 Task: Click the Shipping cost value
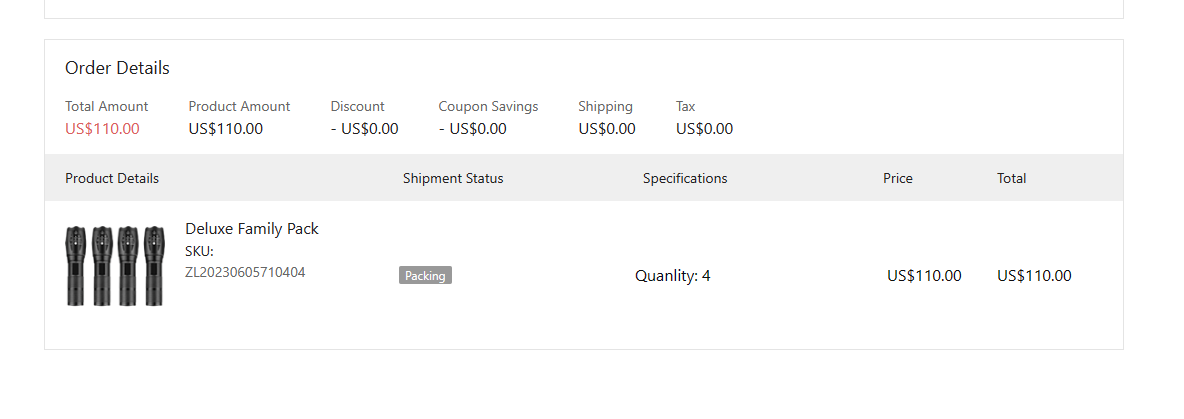tap(606, 129)
